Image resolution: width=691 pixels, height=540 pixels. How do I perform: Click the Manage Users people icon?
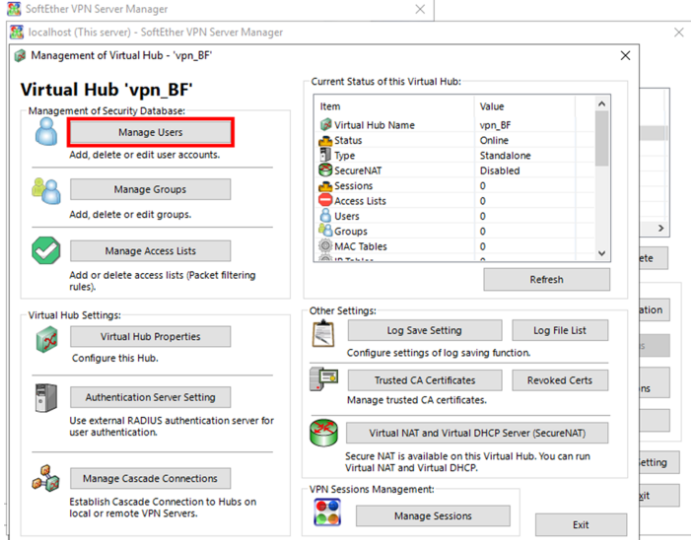(x=46, y=133)
